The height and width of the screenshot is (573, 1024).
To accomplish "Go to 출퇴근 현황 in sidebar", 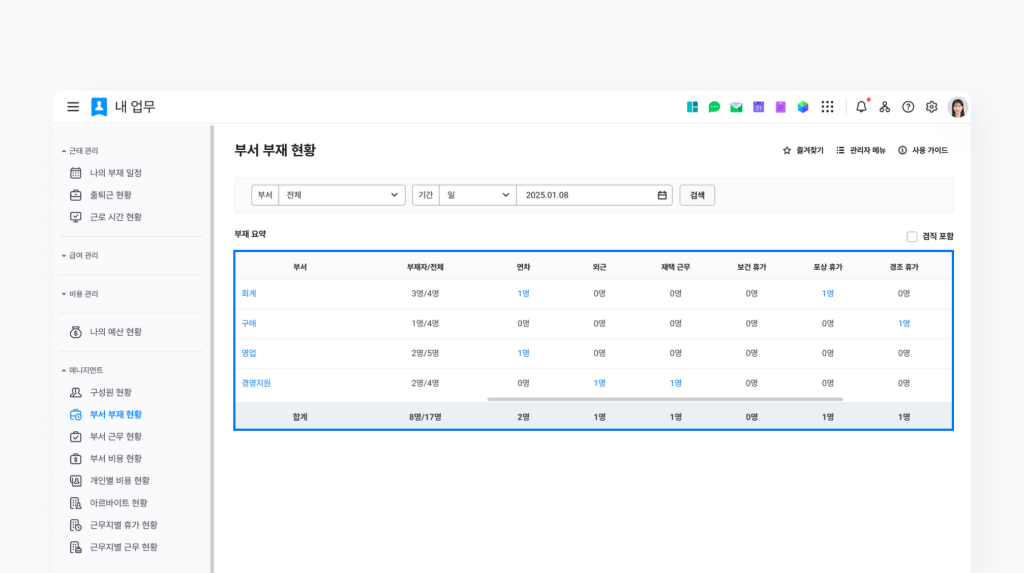I will pyautogui.click(x=110, y=195).
